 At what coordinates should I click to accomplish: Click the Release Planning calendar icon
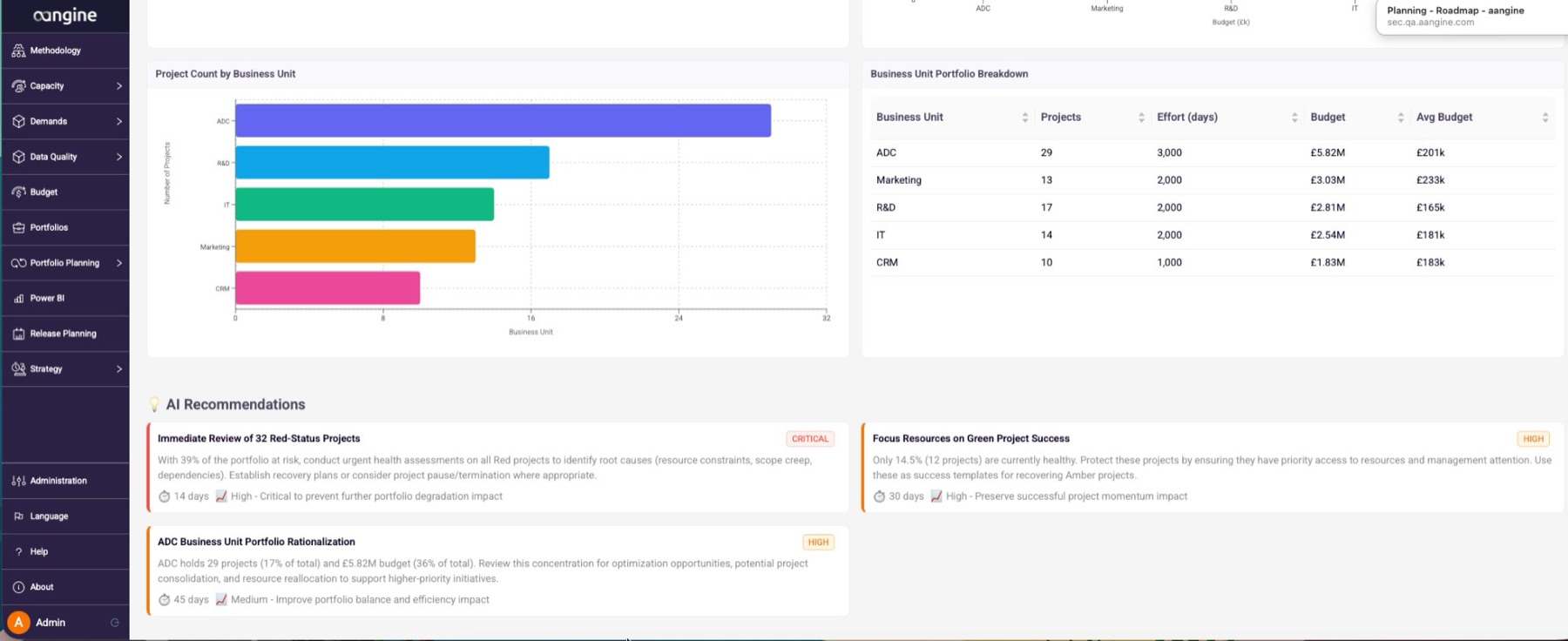tap(18, 334)
